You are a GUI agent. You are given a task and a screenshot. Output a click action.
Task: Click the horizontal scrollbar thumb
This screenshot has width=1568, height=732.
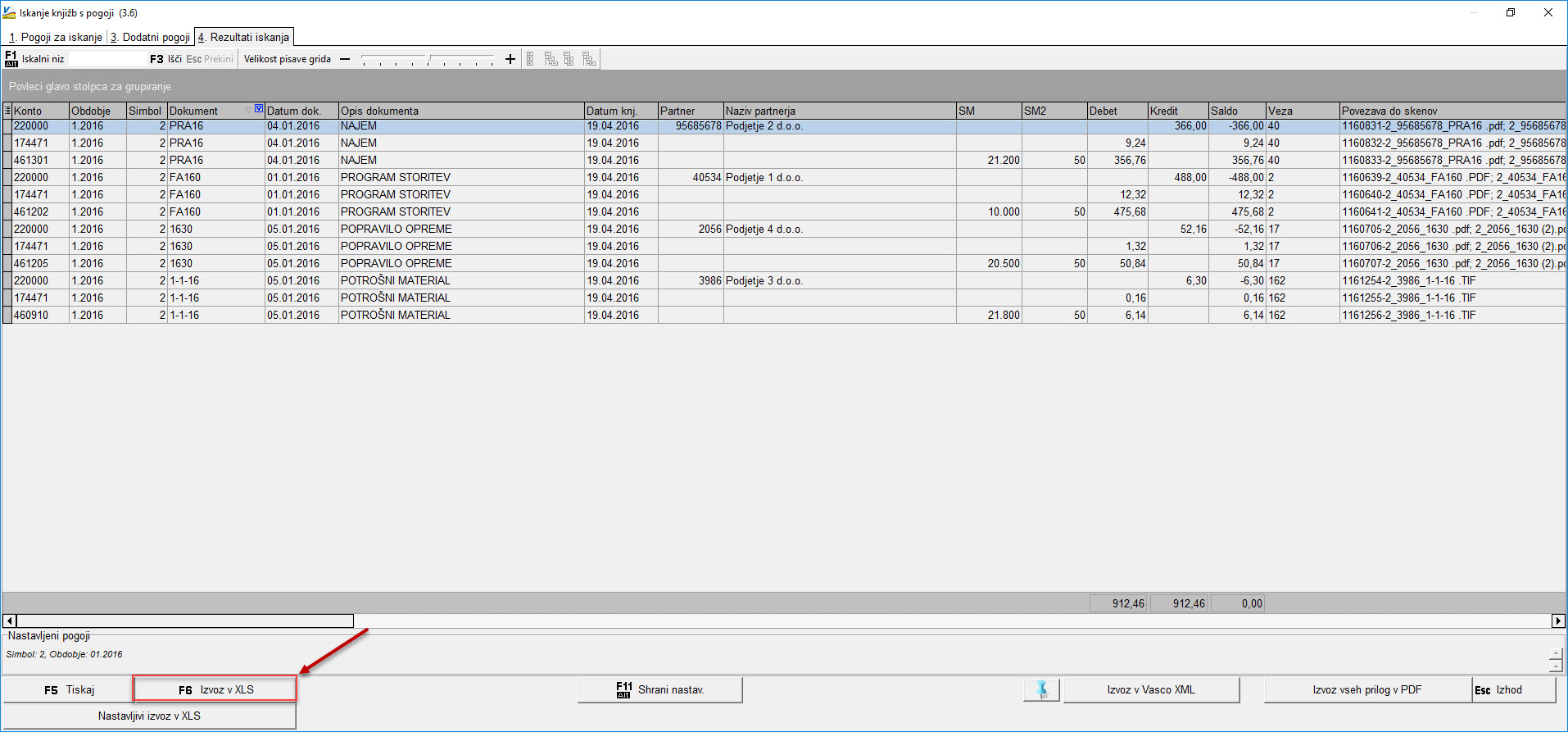coord(185,621)
